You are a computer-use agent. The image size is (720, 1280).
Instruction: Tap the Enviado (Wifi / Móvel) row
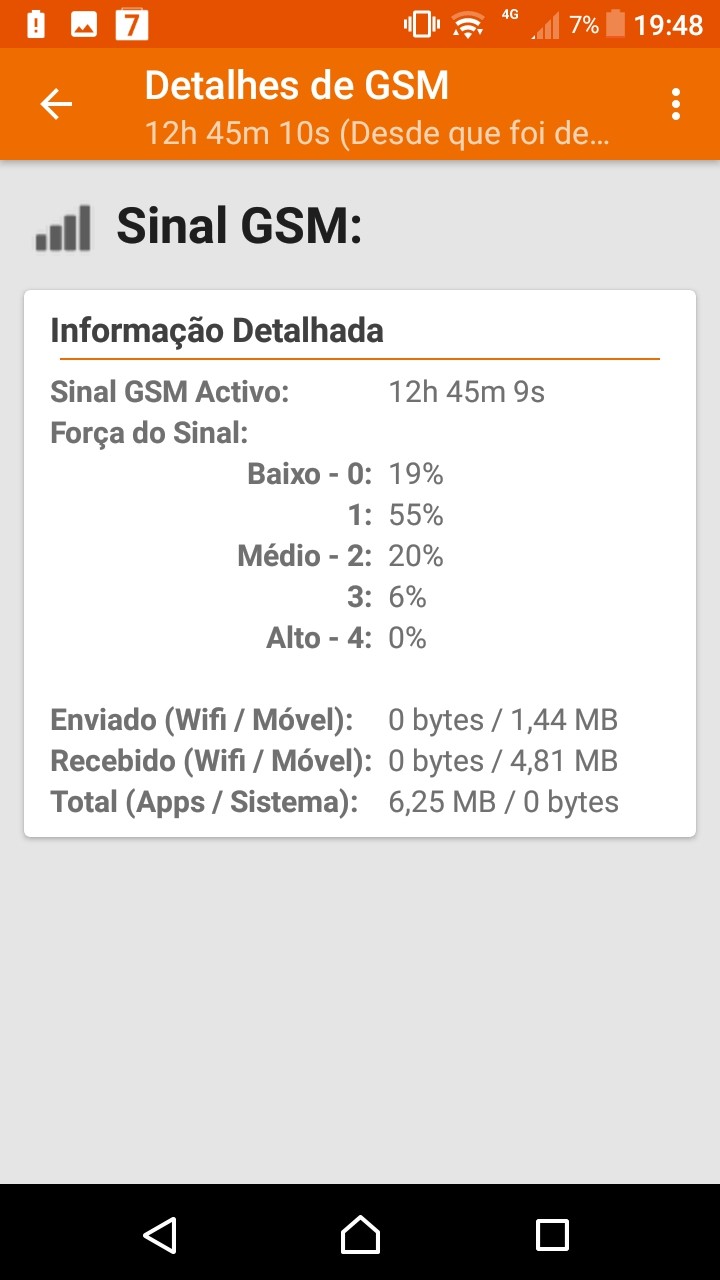[x=333, y=719]
